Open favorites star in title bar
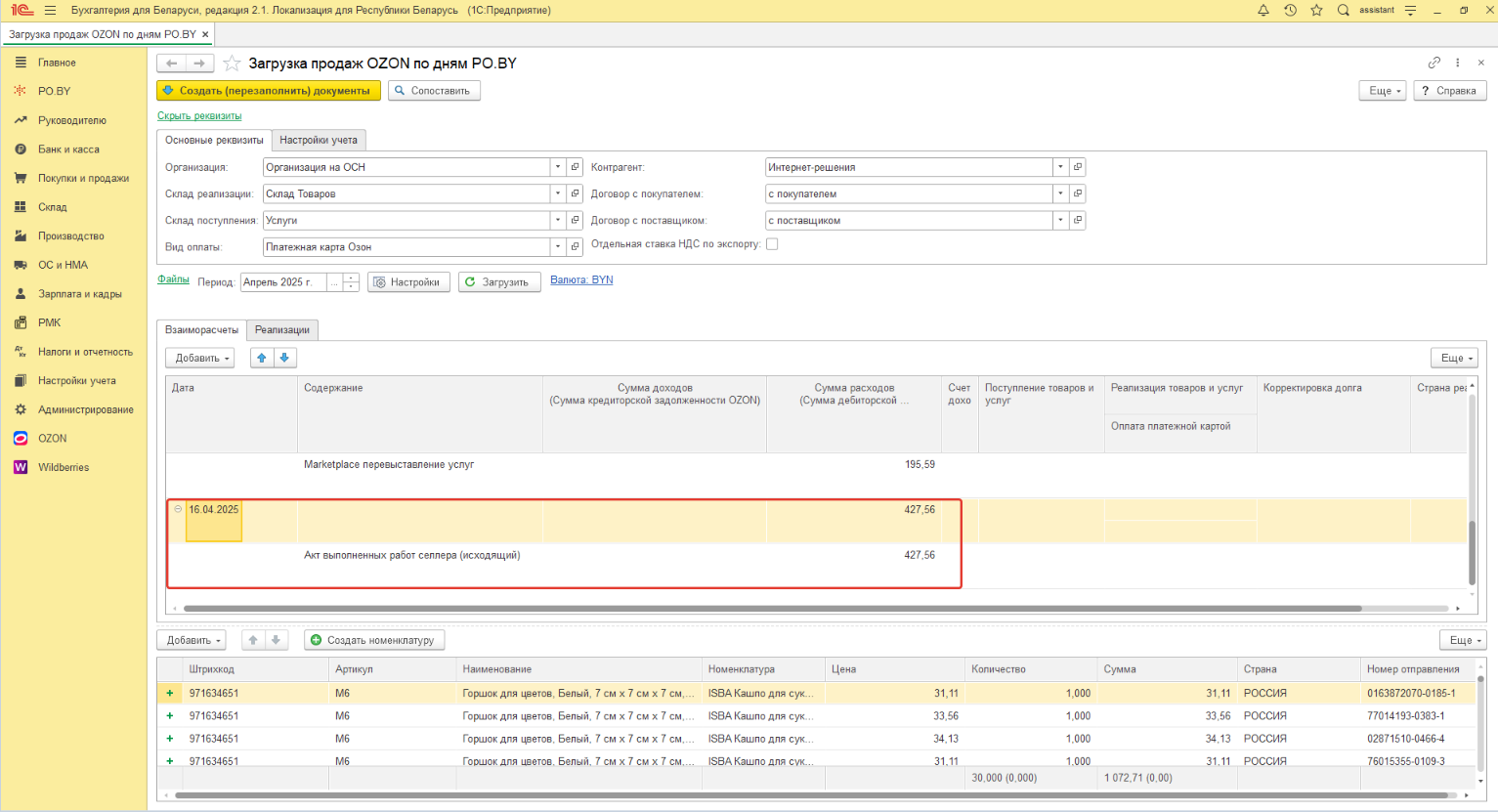This screenshot has height=812, width=1498. (x=1316, y=10)
